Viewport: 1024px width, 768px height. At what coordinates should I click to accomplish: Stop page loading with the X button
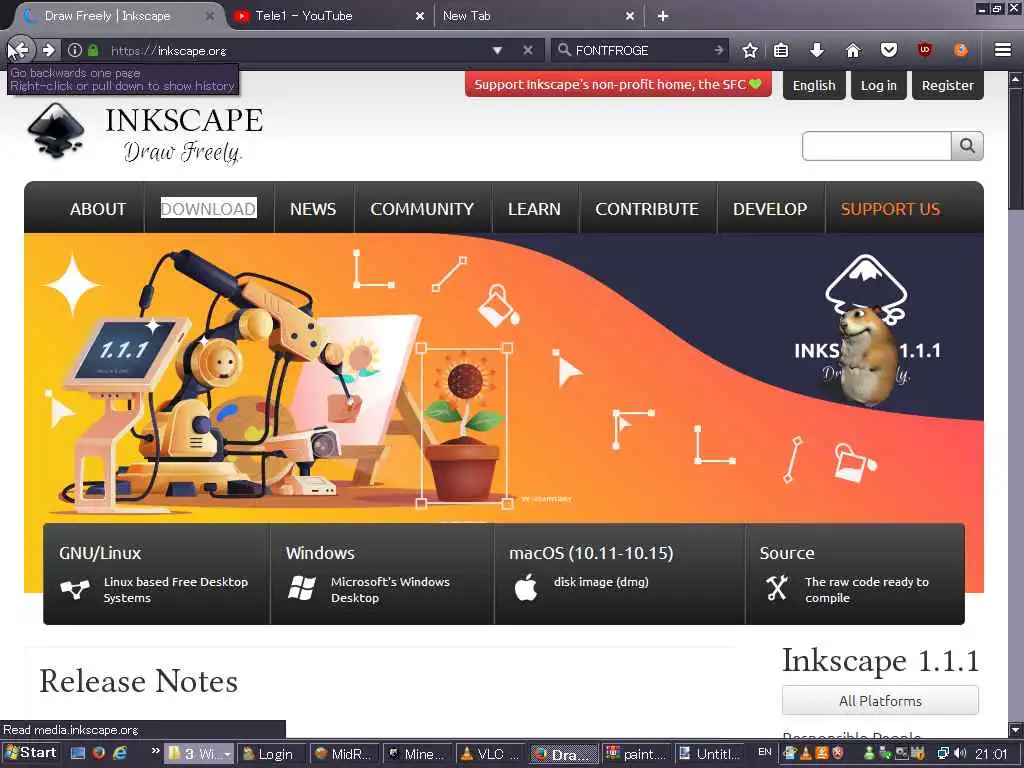tap(528, 50)
